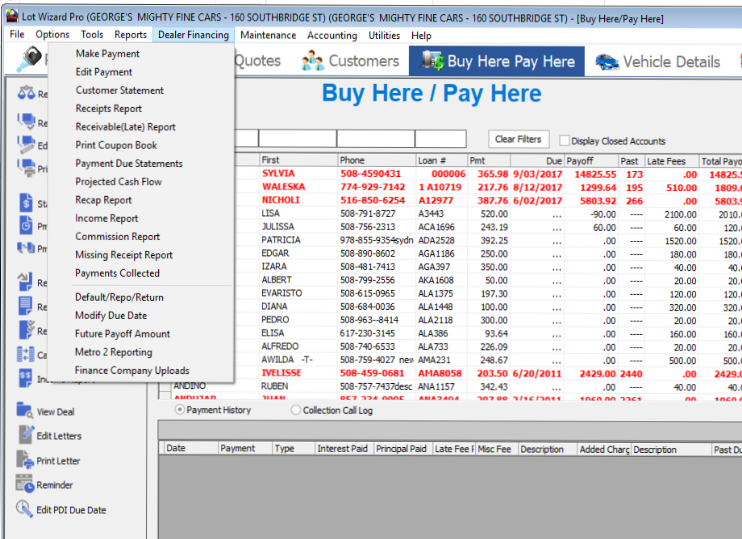
Task: Switch to the Customers tab
Action: click(x=351, y=61)
